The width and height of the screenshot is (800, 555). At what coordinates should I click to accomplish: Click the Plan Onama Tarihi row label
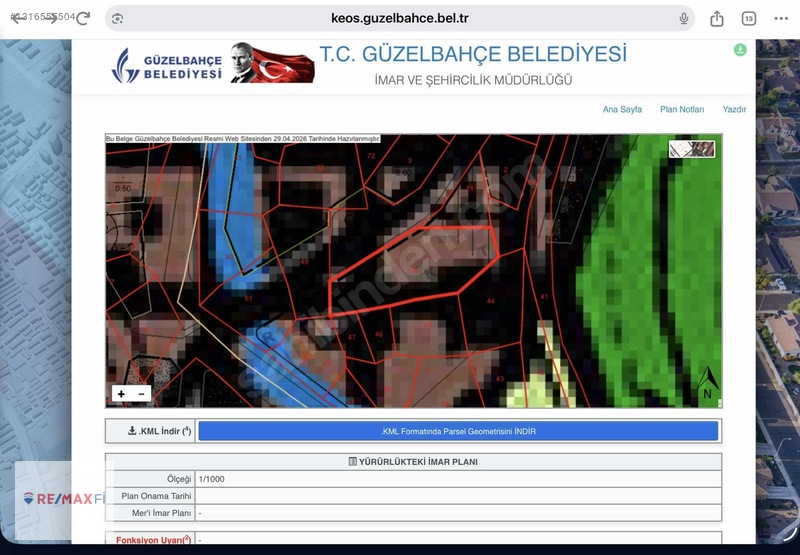pos(156,496)
